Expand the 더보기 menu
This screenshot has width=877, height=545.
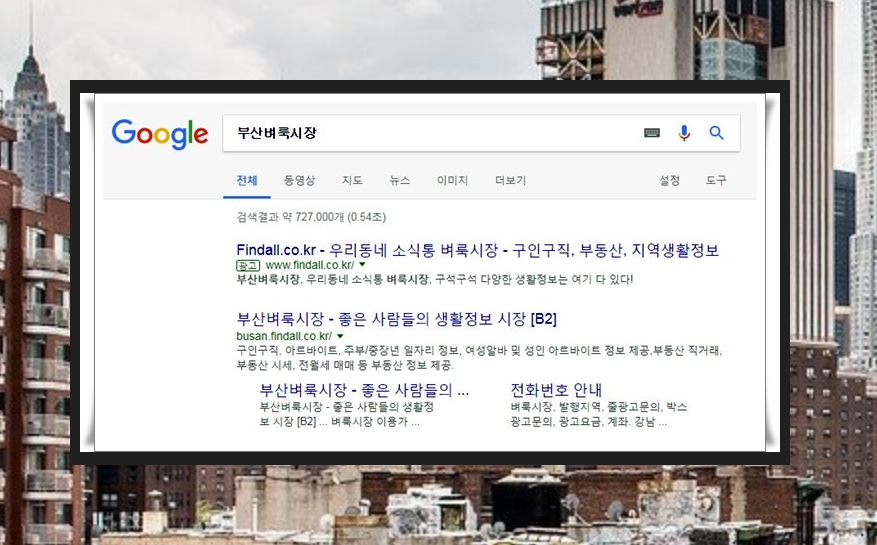(510, 180)
